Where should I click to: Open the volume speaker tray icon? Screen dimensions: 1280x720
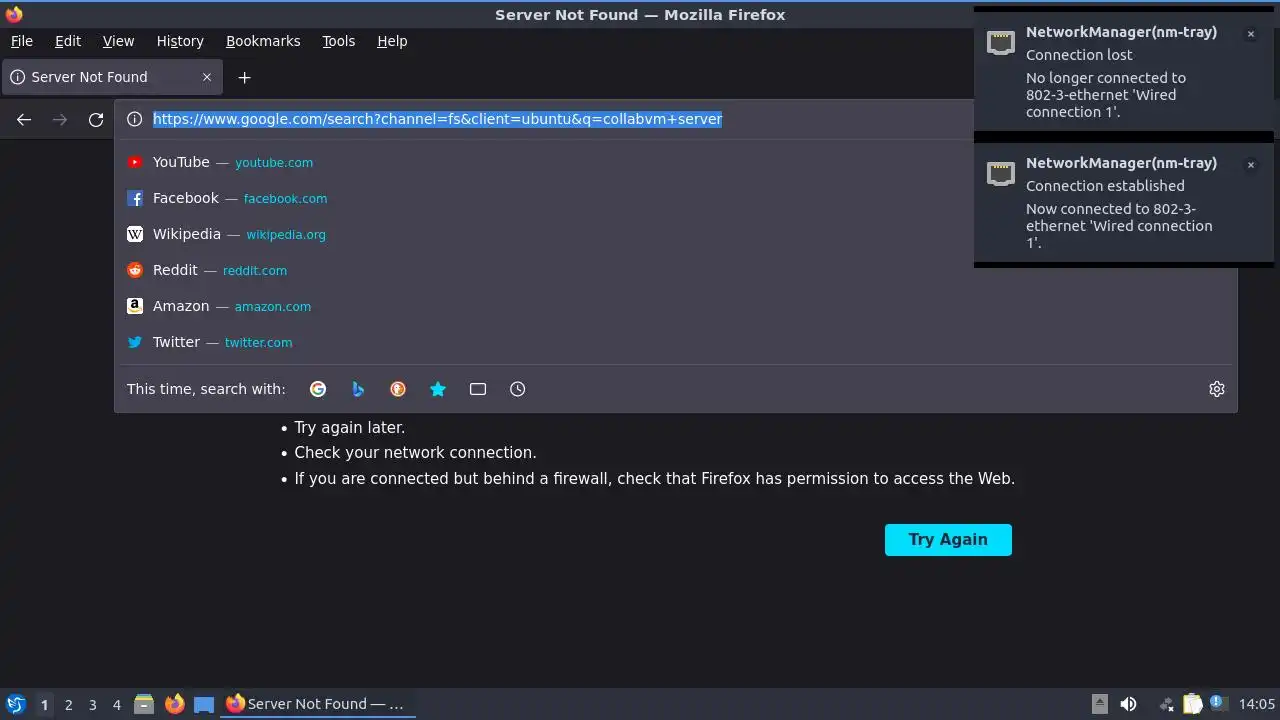(1128, 704)
